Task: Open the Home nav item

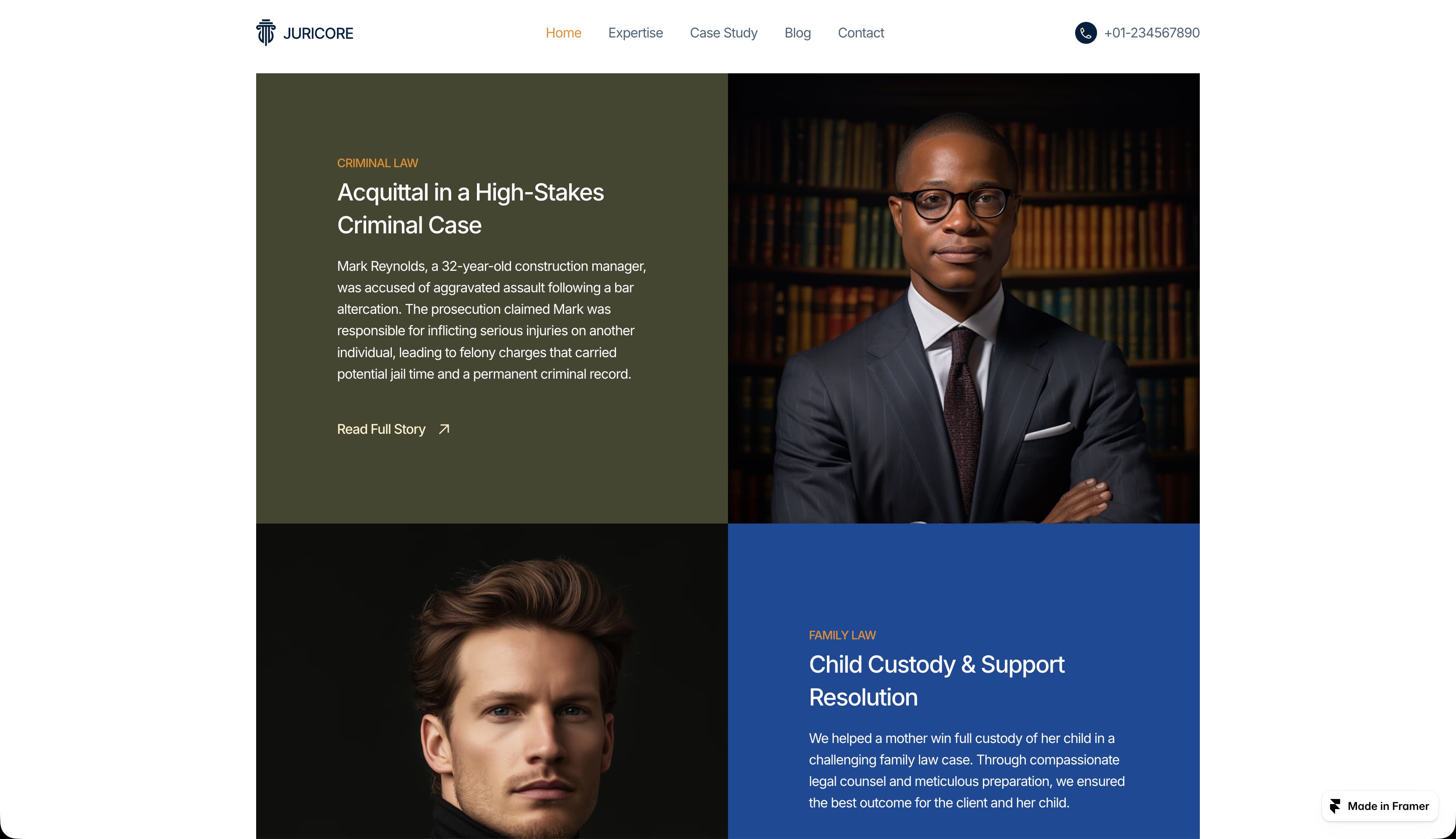Action: (563, 33)
